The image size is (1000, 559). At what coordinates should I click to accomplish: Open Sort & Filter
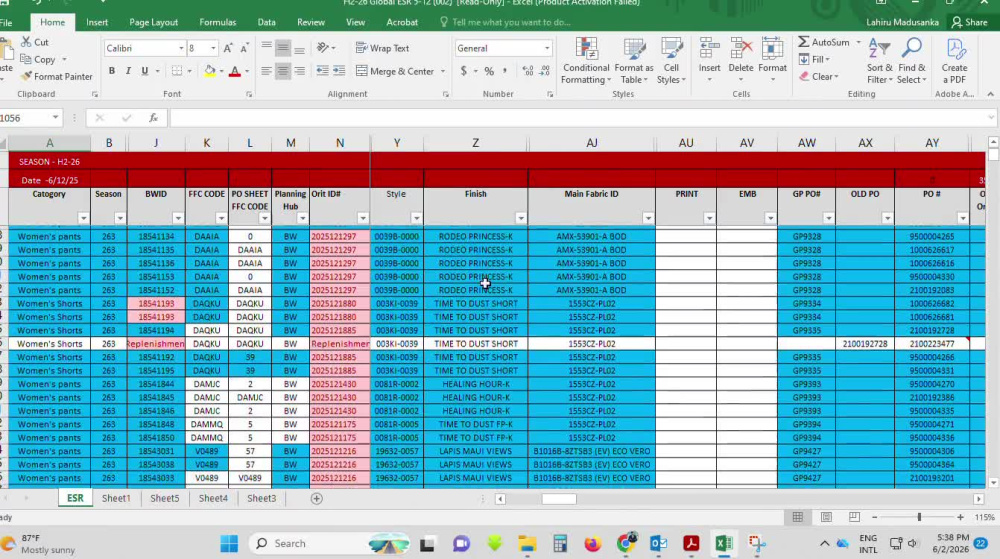pos(879,61)
